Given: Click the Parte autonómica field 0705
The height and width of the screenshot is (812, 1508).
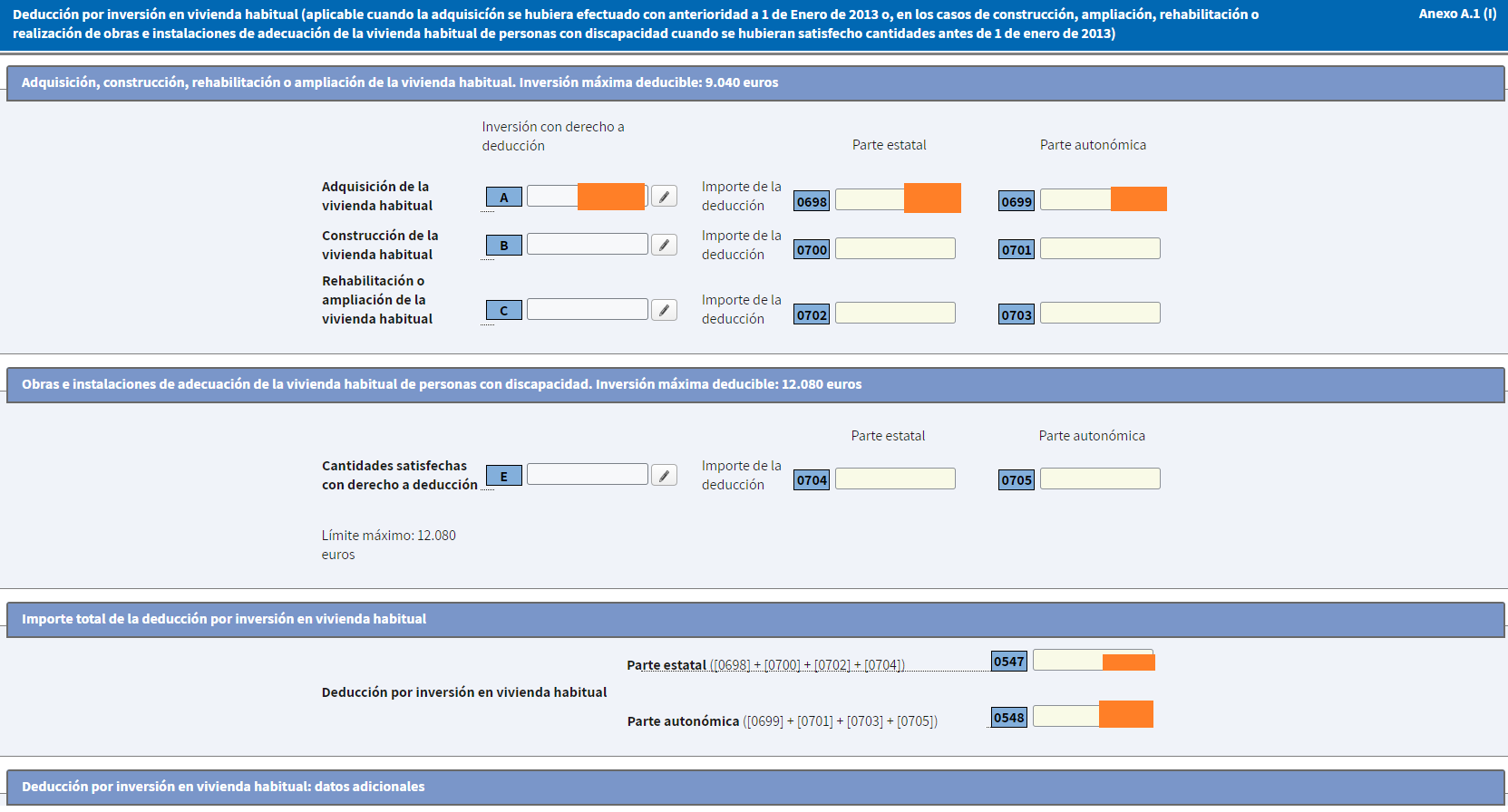Looking at the screenshot, I should (1099, 479).
